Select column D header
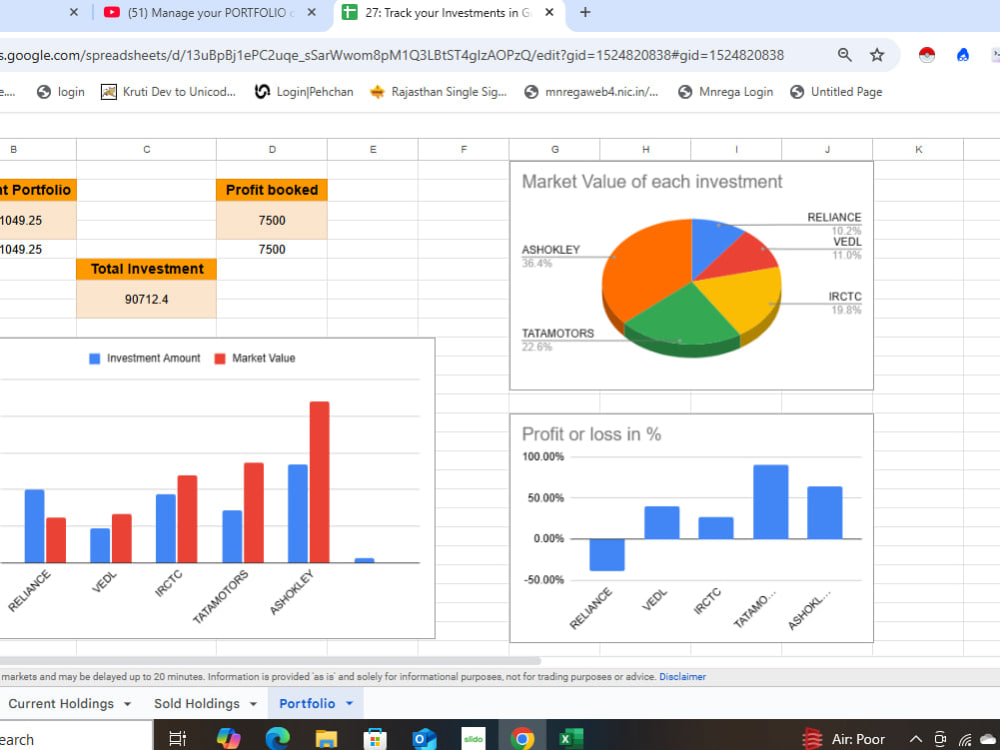This screenshot has height=750, width=1000. point(272,149)
